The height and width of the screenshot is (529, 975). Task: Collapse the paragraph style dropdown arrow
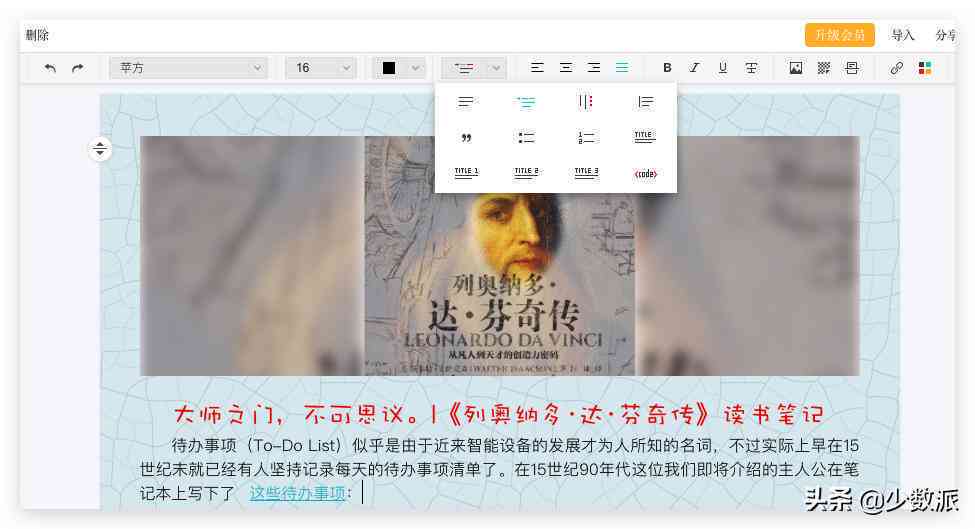coord(496,68)
